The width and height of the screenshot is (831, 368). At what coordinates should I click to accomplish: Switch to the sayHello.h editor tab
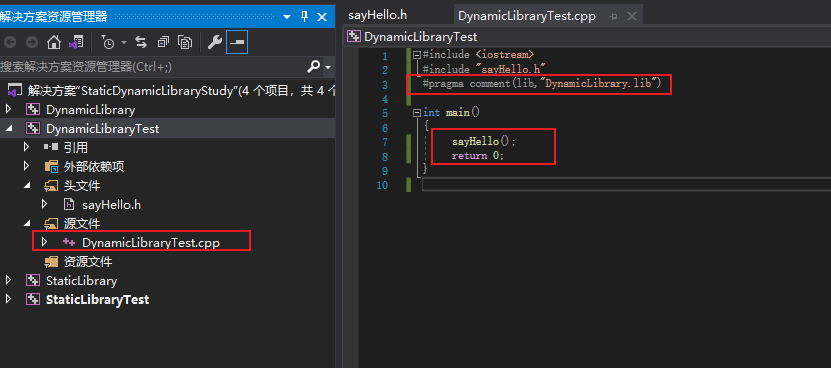pyautogui.click(x=377, y=15)
